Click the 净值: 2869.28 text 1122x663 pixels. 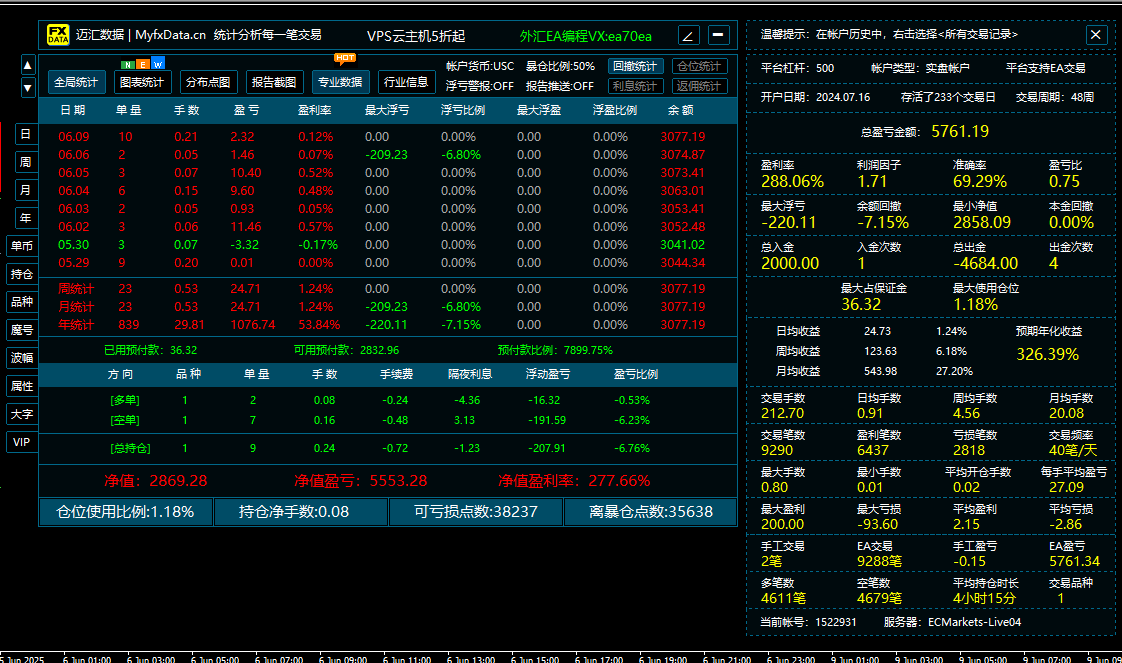[x=155, y=481]
